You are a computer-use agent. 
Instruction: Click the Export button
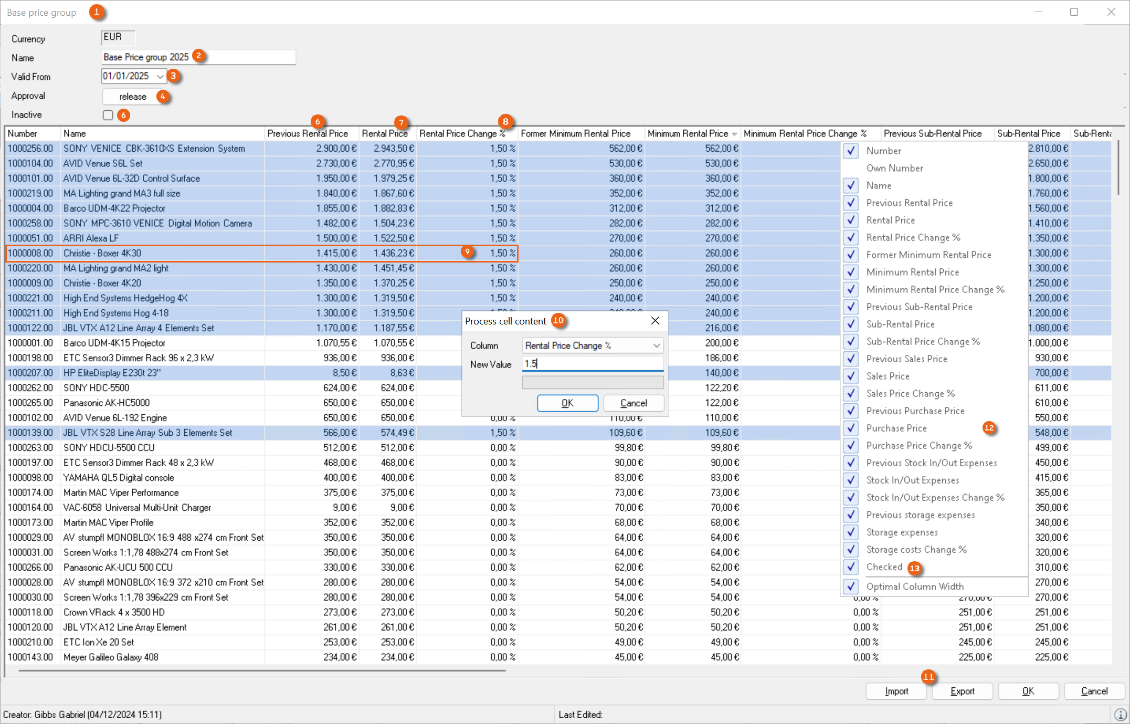point(962,691)
